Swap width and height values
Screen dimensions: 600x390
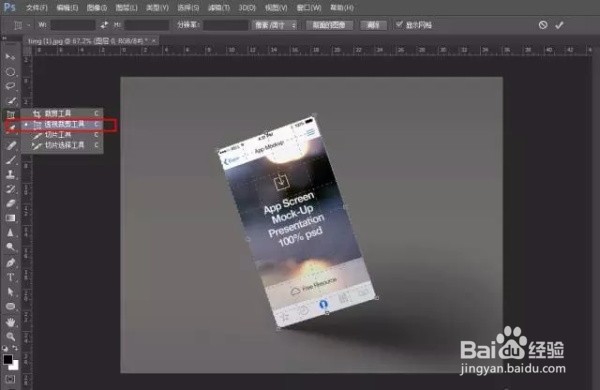pyautogui.click(x=104, y=25)
